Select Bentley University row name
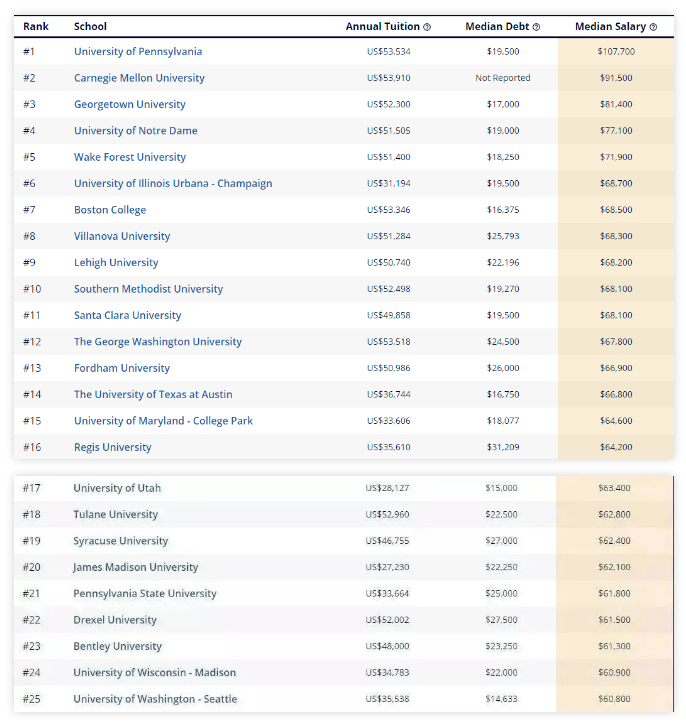The width and height of the screenshot is (686, 726). tap(118, 646)
